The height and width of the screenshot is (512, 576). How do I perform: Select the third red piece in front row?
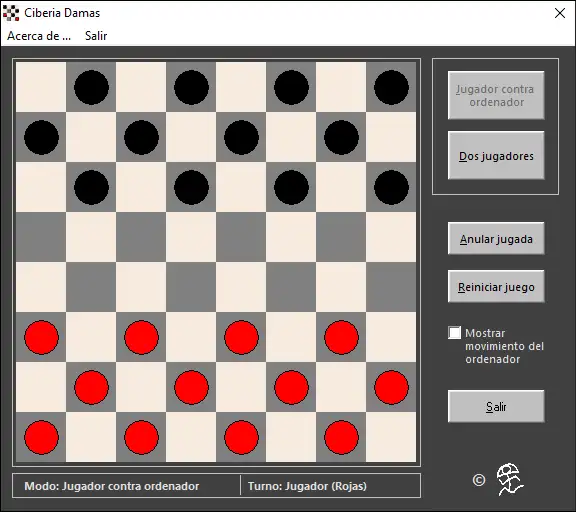[x=241, y=337]
